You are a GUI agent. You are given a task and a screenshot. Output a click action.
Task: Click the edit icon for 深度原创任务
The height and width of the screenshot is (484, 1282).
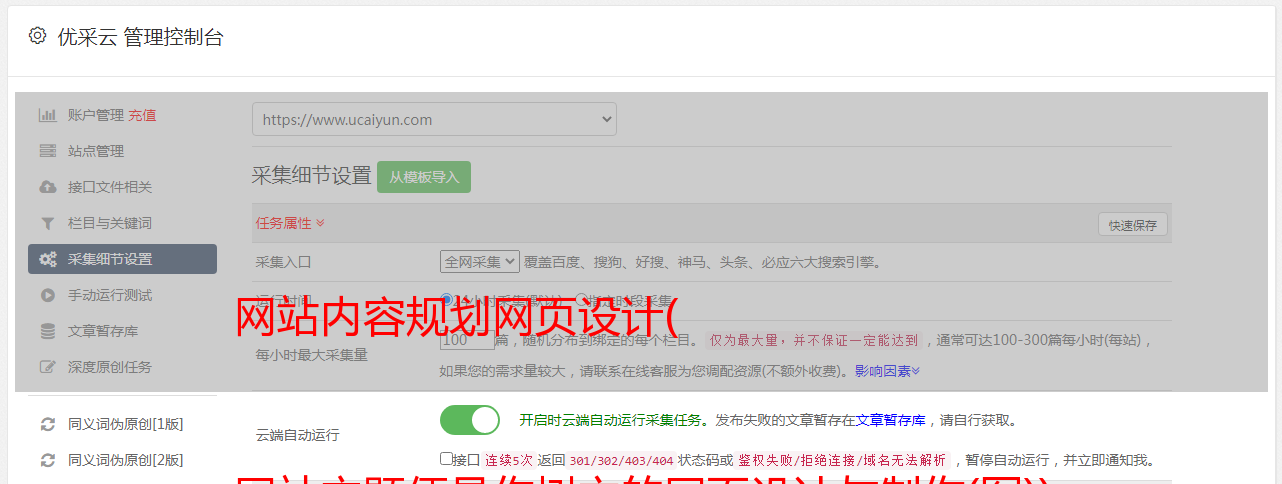47,367
